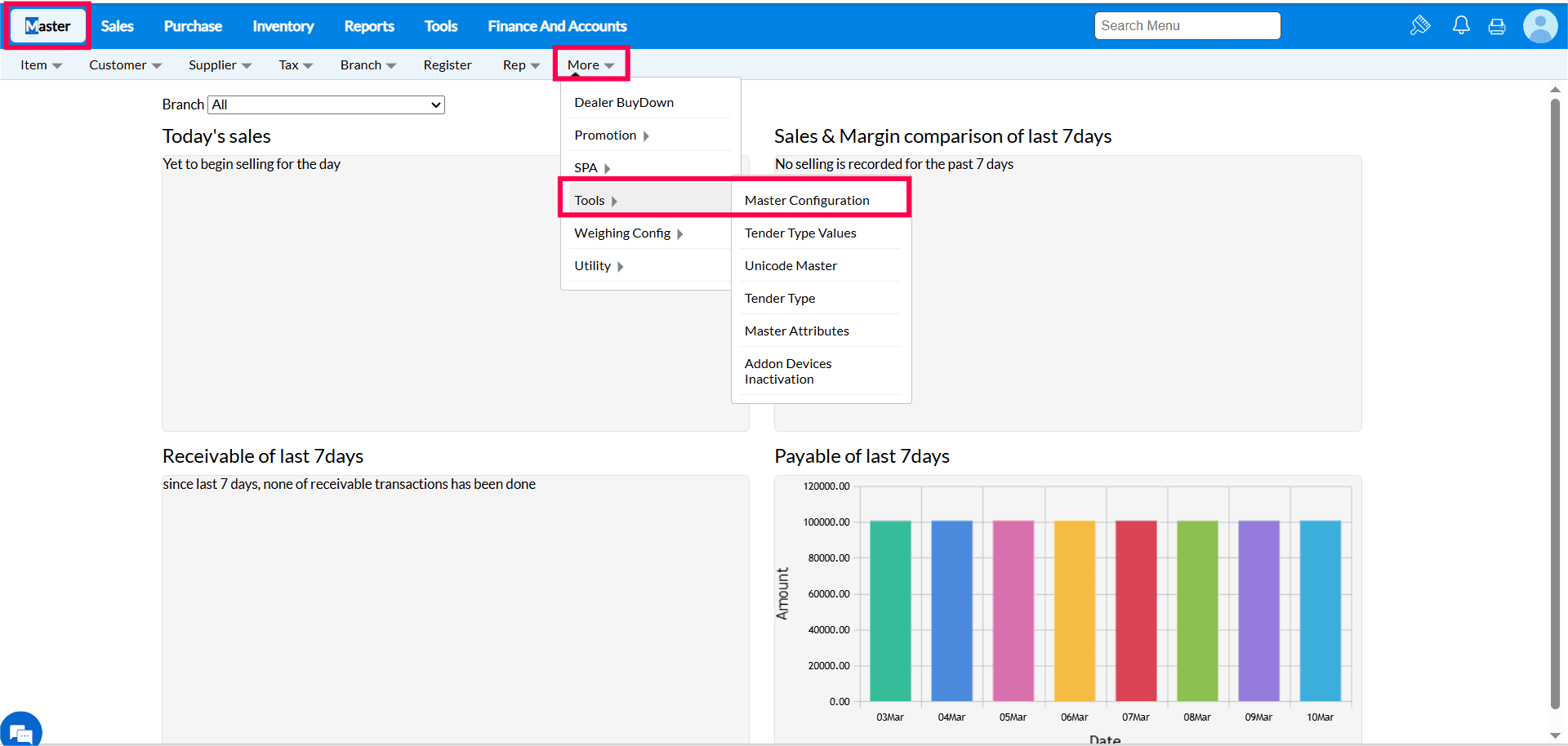Open the notifications bell
This screenshot has width=1568, height=746.
pos(1461,25)
